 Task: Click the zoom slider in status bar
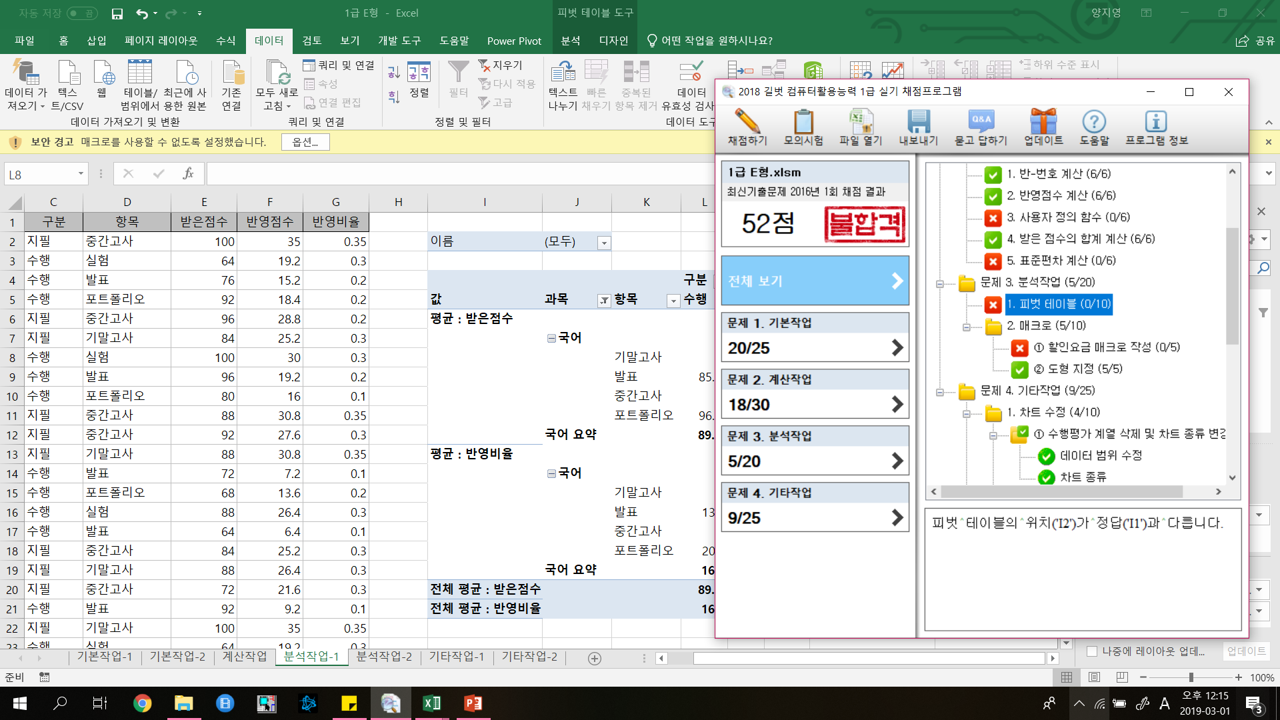click(x=1190, y=678)
